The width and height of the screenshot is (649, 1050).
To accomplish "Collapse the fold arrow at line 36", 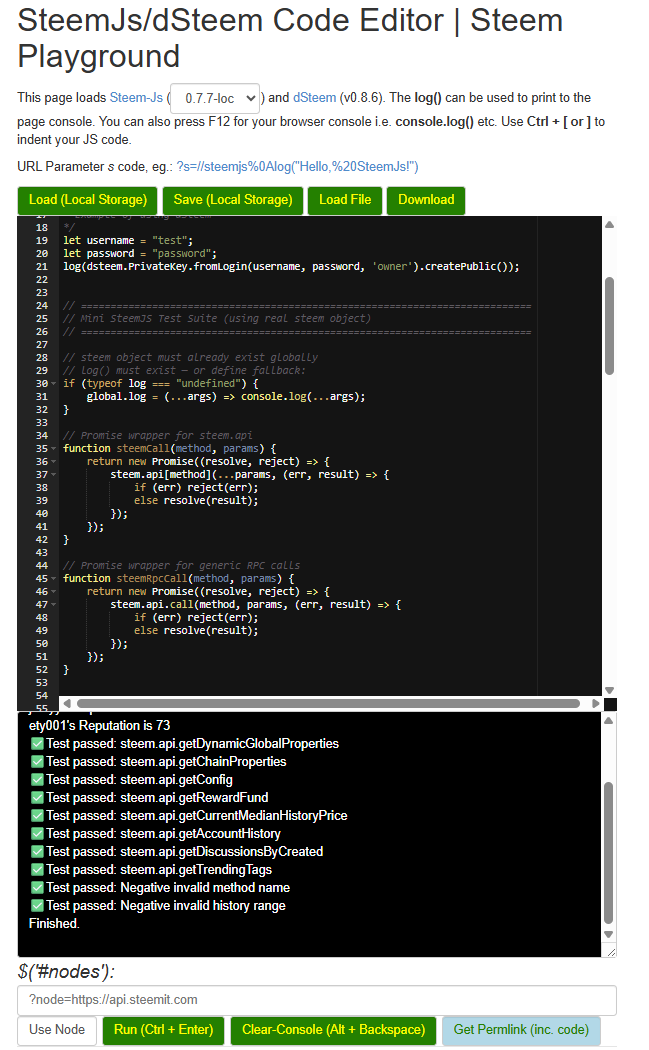I will click(x=54, y=462).
